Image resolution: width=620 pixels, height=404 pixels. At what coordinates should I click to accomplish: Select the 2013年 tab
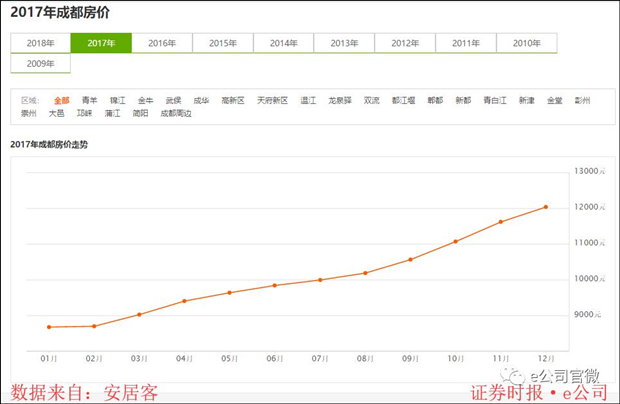pos(344,43)
